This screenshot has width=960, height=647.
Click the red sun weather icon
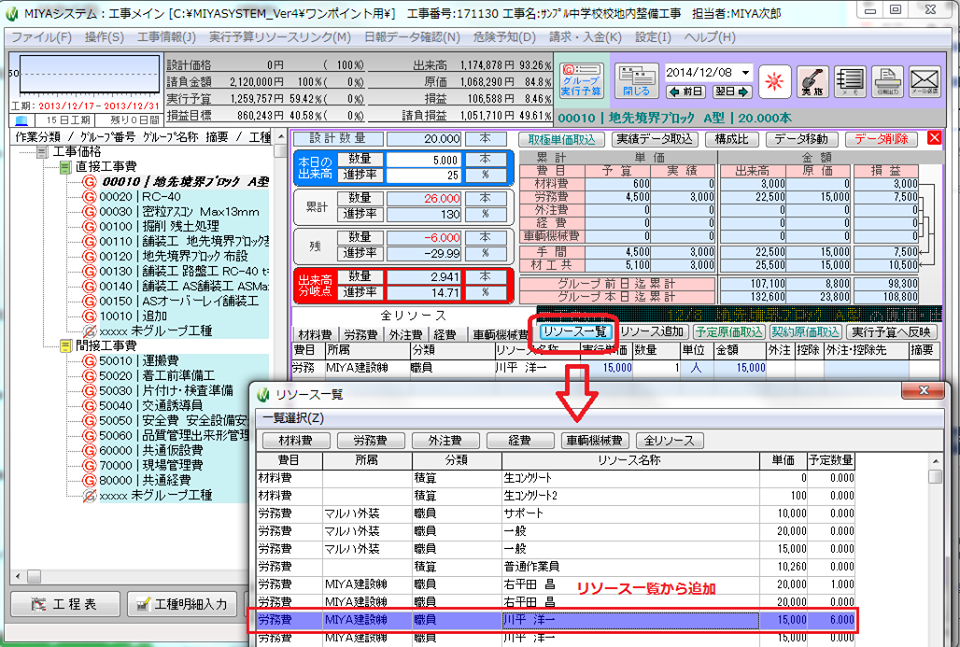pyautogui.click(x=774, y=81)
